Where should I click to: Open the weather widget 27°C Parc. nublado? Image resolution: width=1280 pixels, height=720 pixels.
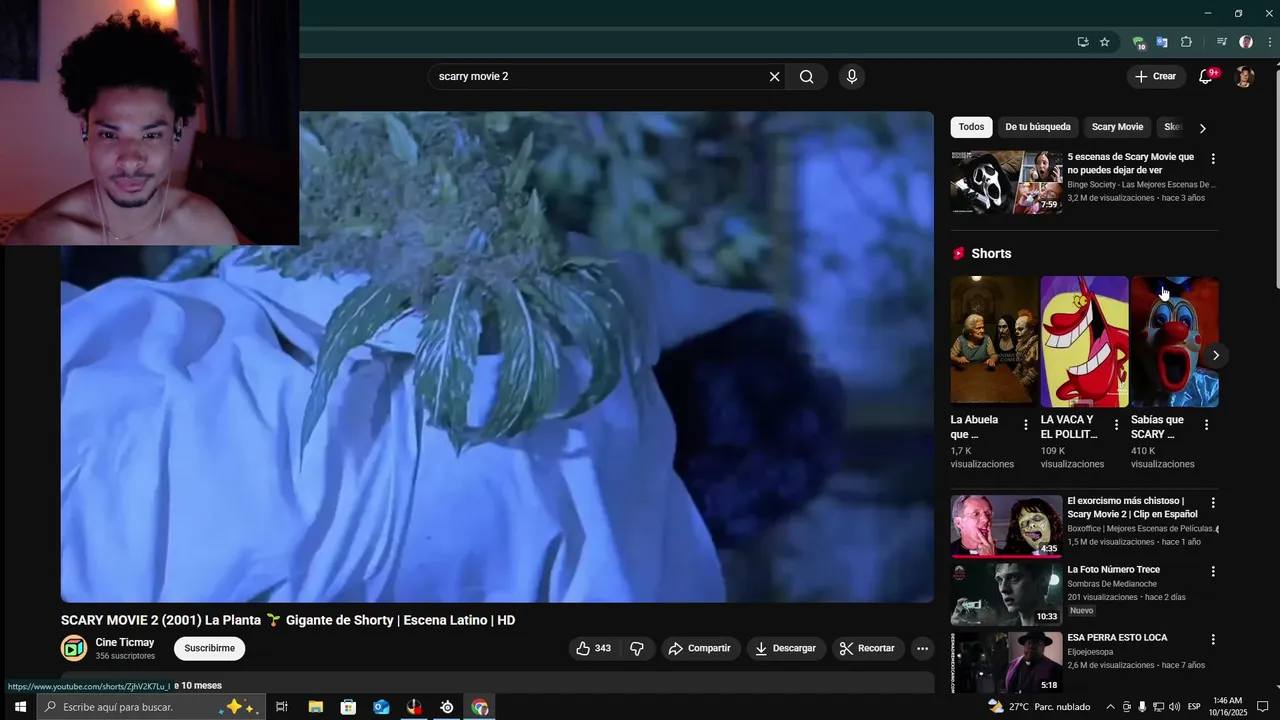point(1039,707)
